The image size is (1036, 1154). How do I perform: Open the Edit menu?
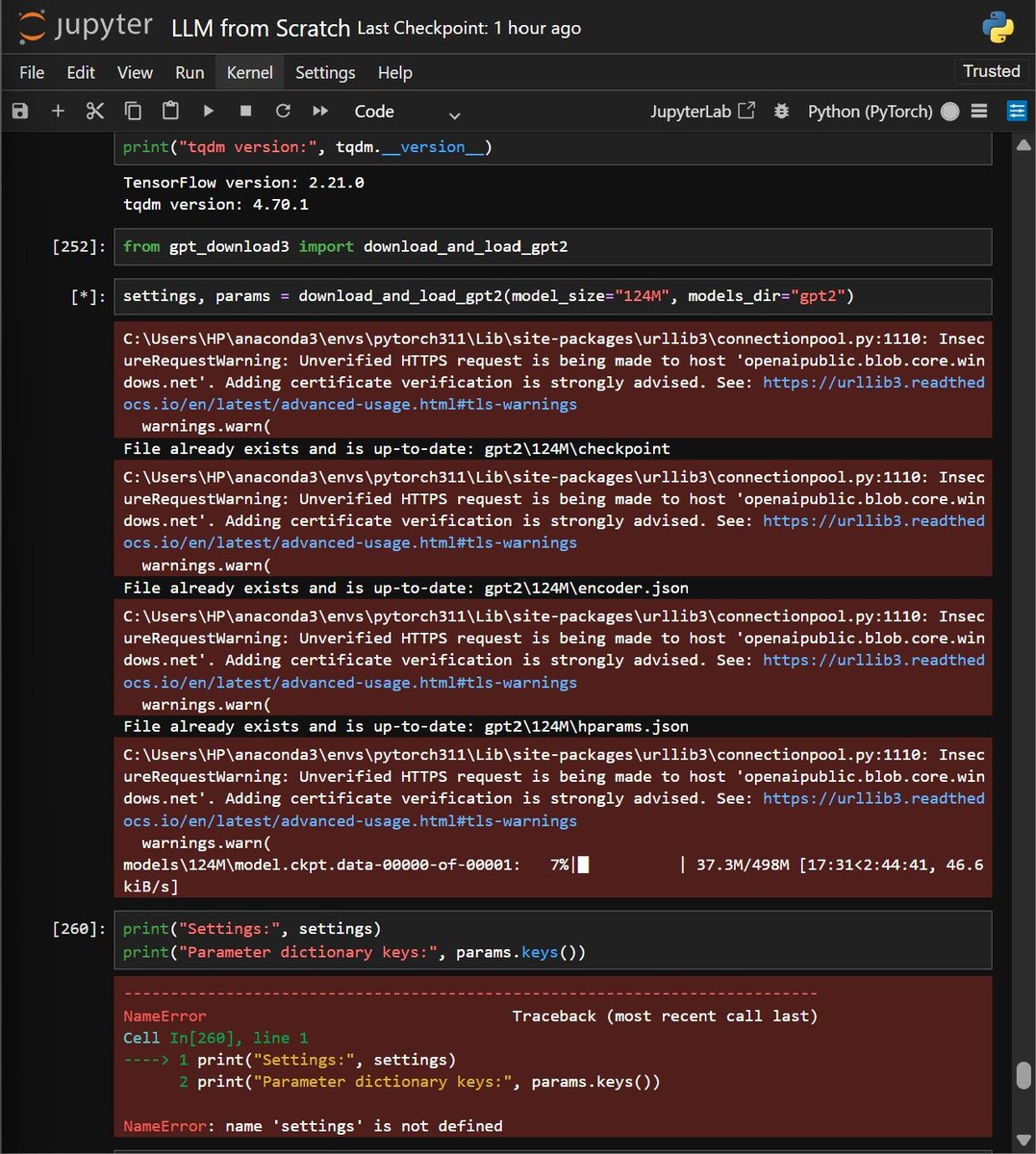[x=81, y=72]
